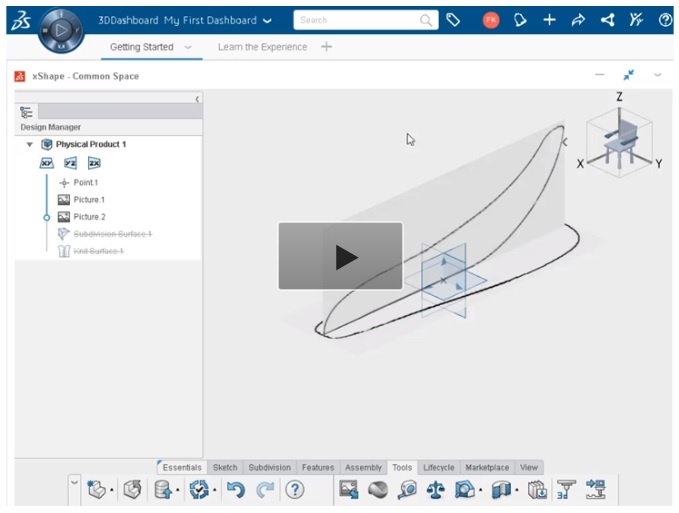Viewport: 679px width, 513px height.
Task: Open the Lifecycle toolbar tab
Action: [439, 468]
